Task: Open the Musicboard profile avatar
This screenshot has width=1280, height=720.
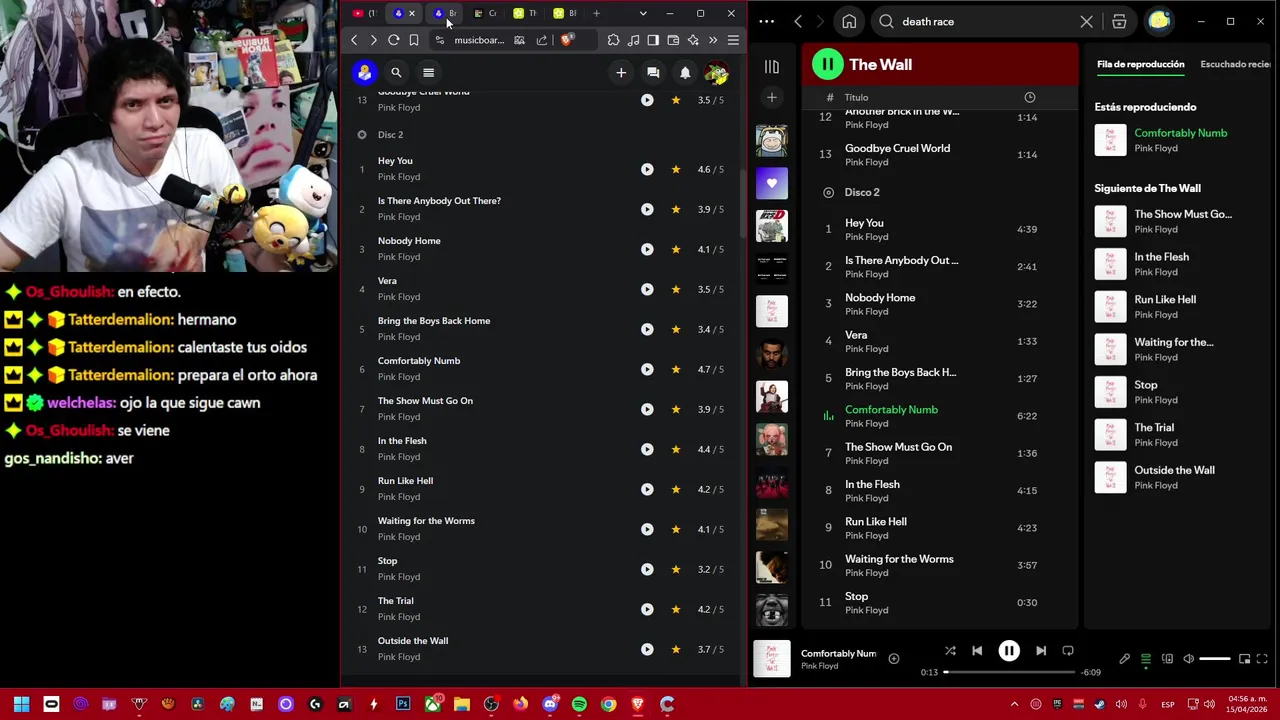Action: pyautogui.click(x=716, y=72)
